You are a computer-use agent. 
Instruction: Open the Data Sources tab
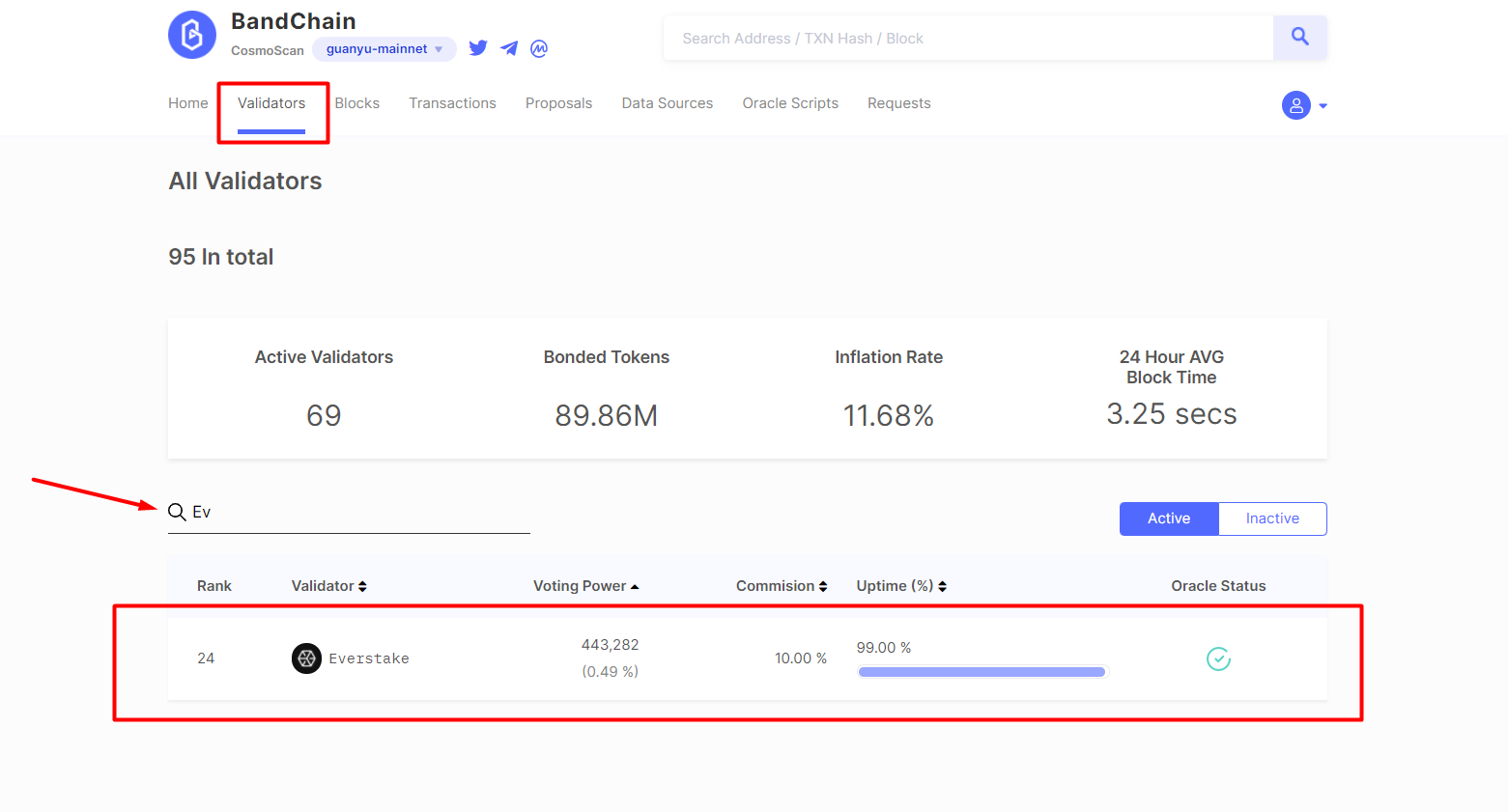pos(668,103)
